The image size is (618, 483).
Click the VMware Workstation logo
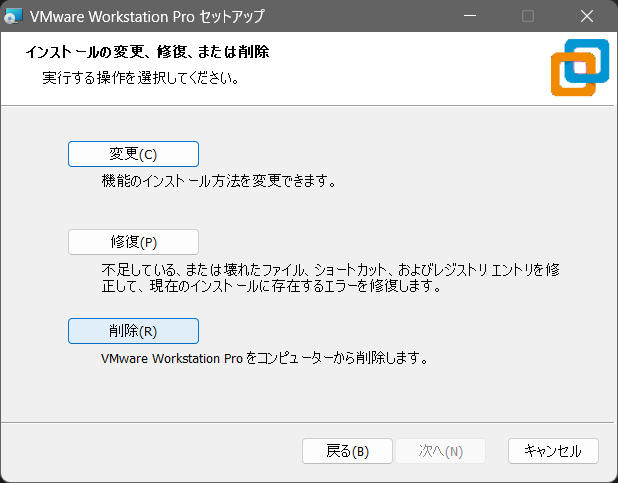pyautogui.click(x=580, y=67)
